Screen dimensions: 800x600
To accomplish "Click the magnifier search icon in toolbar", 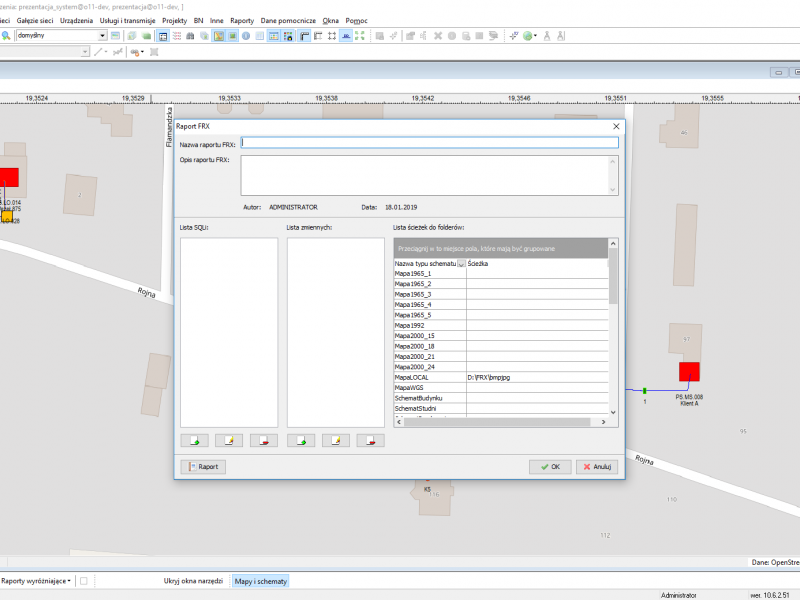I will tap(6, 36).
